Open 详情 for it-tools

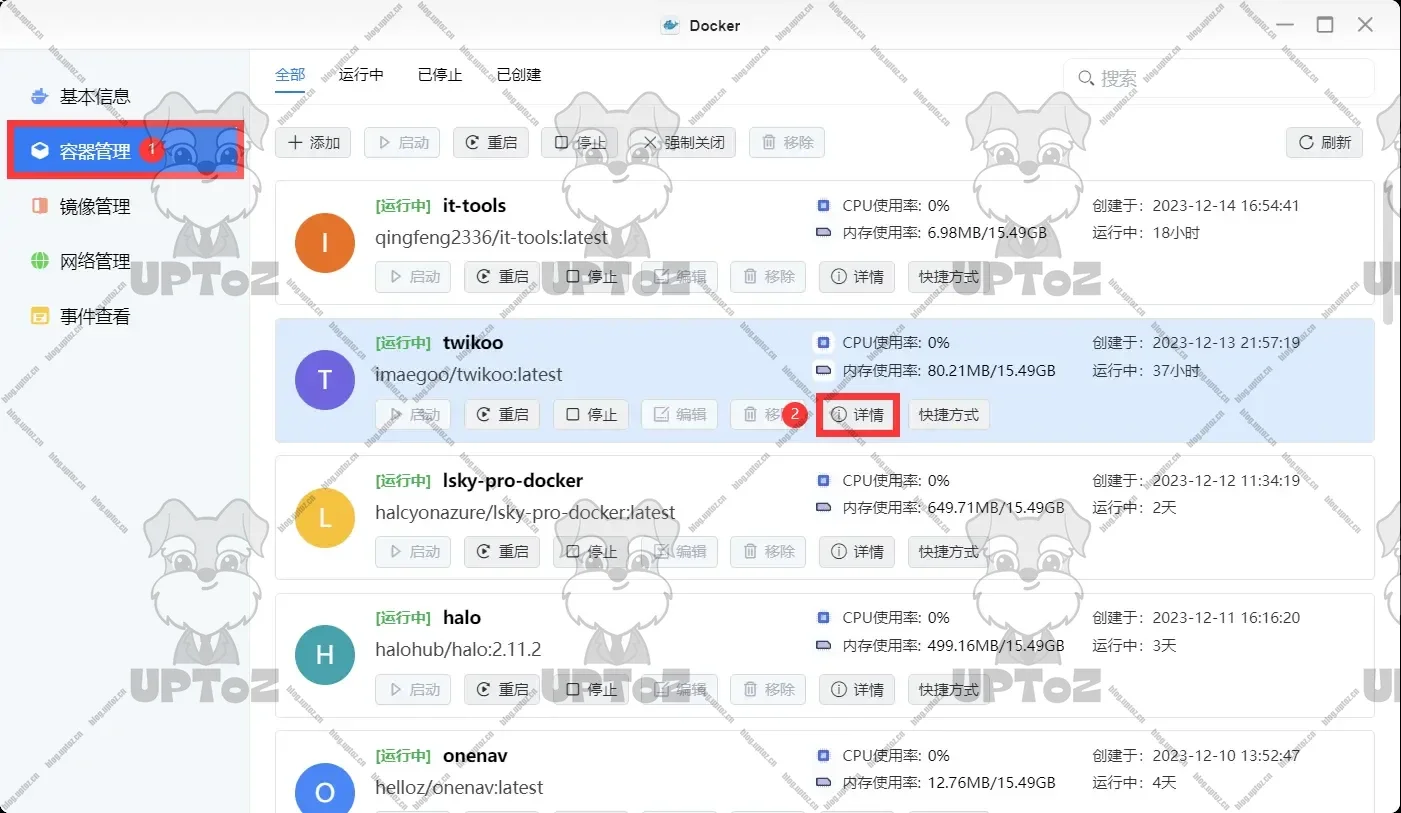858,277
